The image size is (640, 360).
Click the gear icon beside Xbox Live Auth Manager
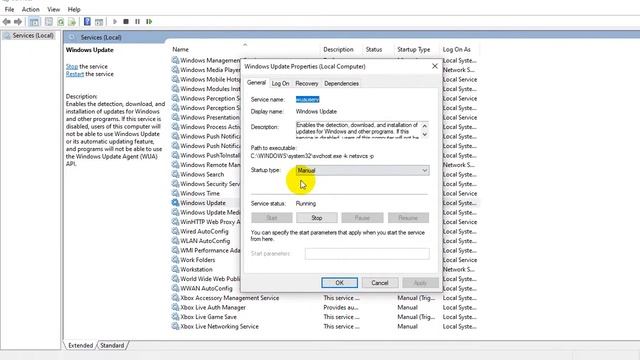point(175,307)
